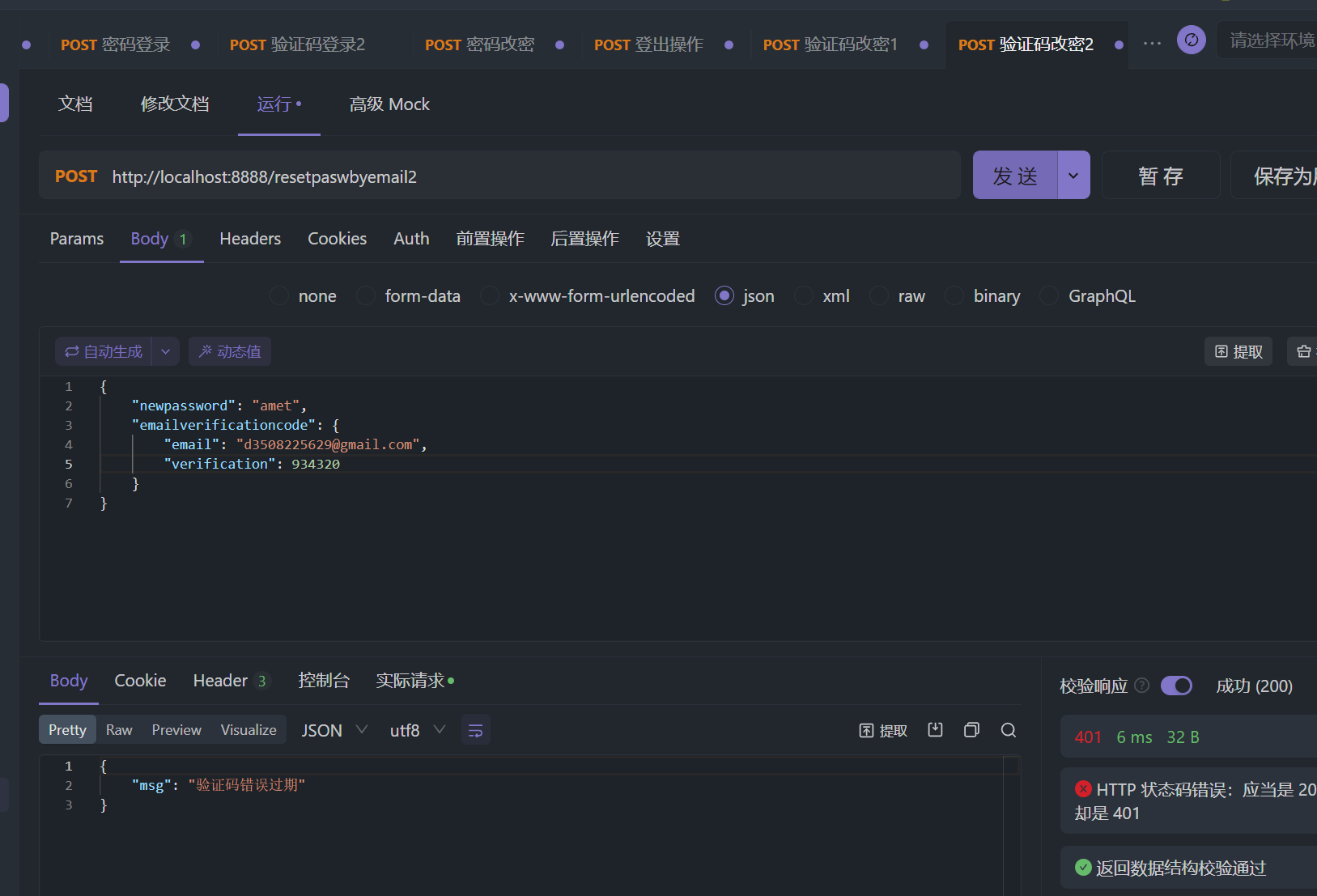Click the help icon next to 校验响应
Screen dimensions: 1317x896
(x=1141, y=686)
